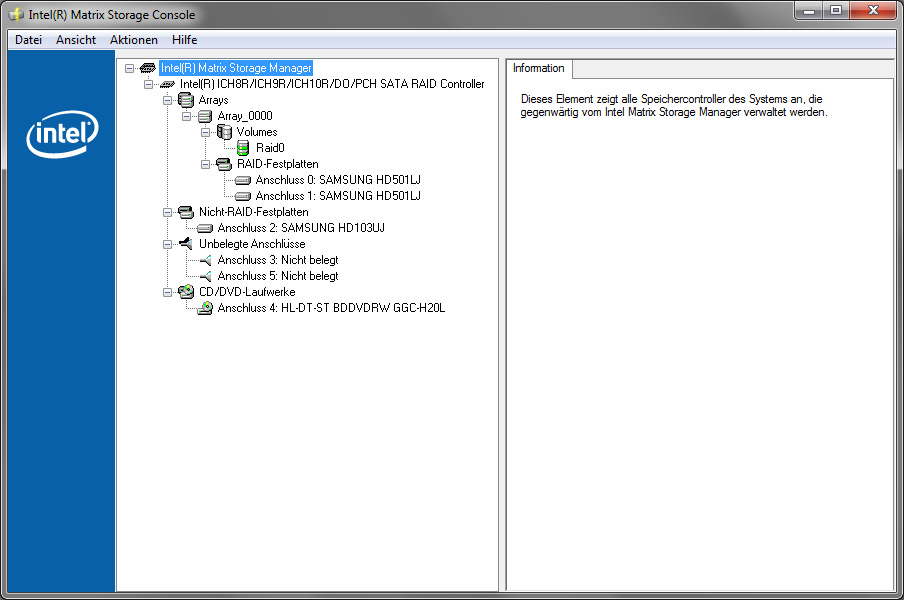Select the 'Unbelegte Anschlüsse' label
This screenshot has width=904, height=600.
coord(252,244)
